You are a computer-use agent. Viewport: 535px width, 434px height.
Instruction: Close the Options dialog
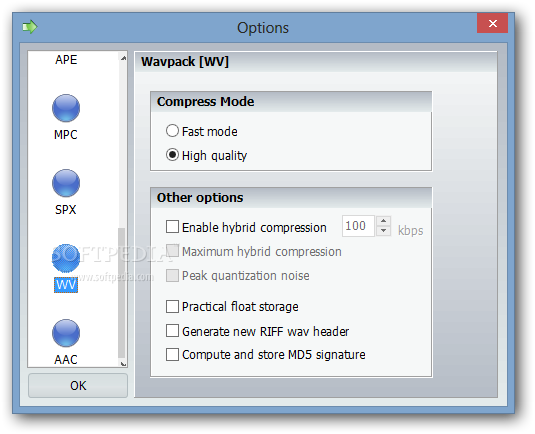coord(492,23)
